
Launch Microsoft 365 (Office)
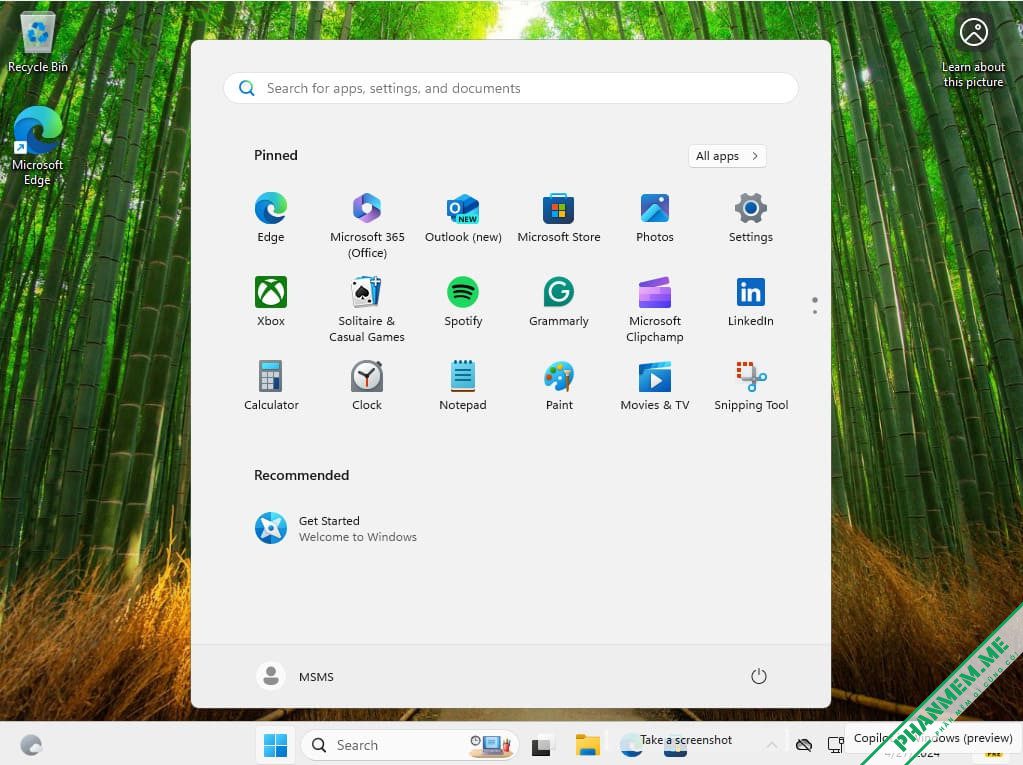click(367, 226)
